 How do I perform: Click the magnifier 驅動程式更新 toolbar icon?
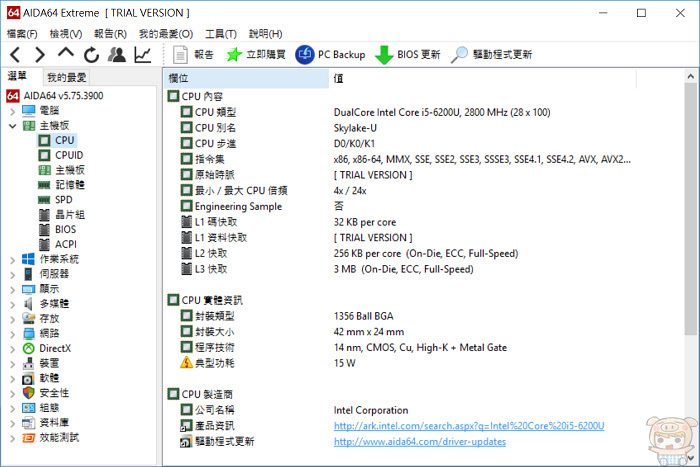pyautogui.click(x=459, y=55)
